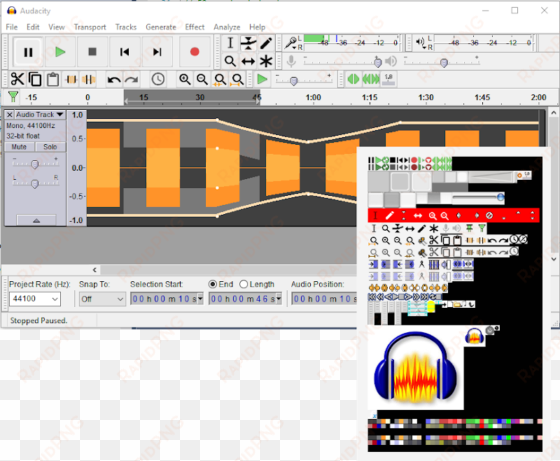Open the Generate menu
Screen dimensions: 560x461
[x=161, y=27]
